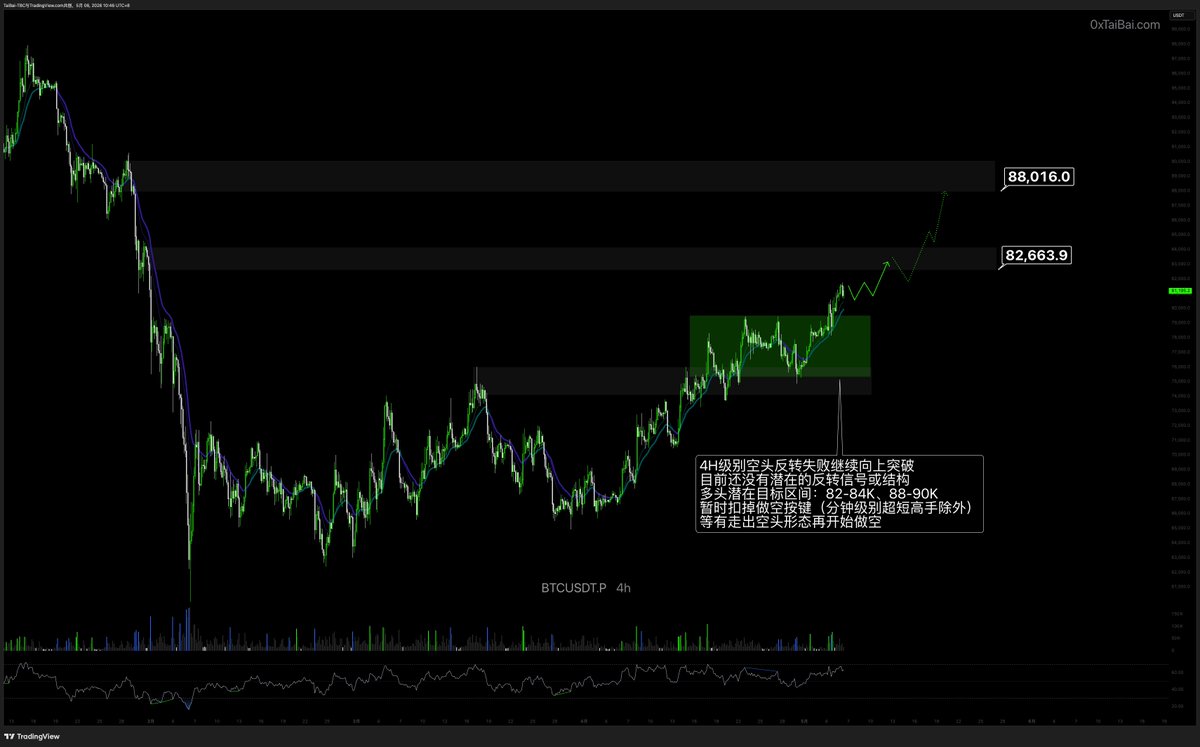Click the green current price tag on axis
The image size is (1200, 747).
coord(1178,291)
